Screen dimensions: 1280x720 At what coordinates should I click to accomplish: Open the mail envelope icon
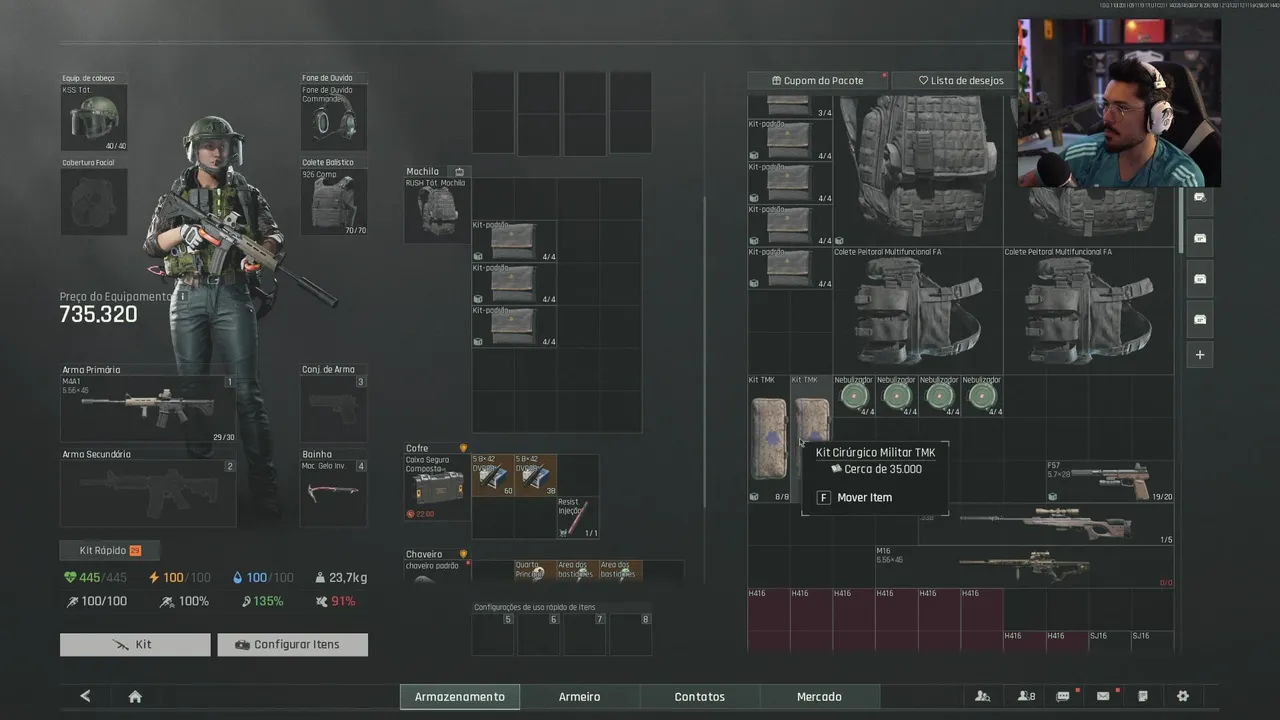pos(1103,696)
